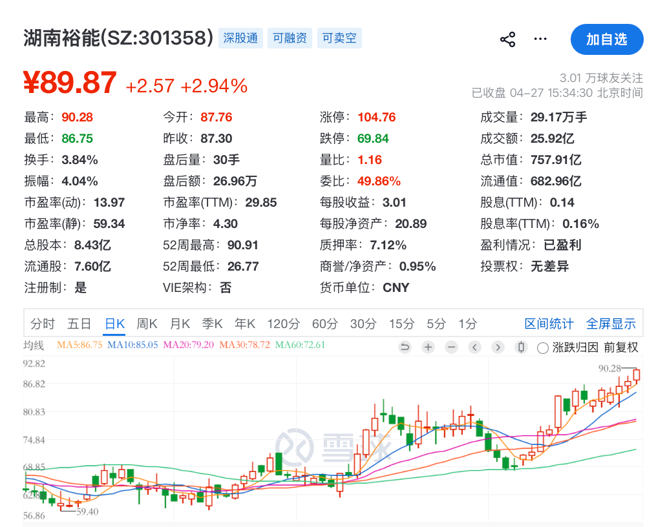This screenshot has height=527, width=667.
Task: Toggle the 均线 moving average label
Action: coord(34,346)
